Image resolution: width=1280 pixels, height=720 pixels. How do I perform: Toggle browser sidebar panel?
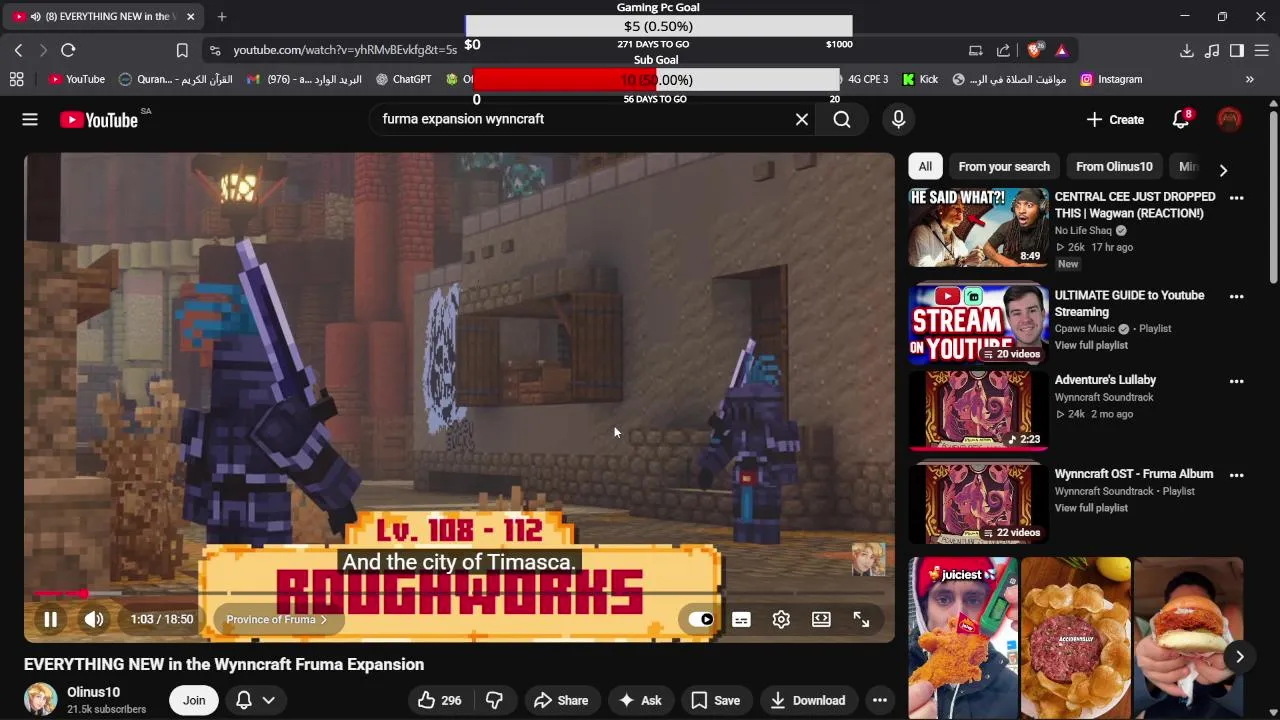(1237, 50)
